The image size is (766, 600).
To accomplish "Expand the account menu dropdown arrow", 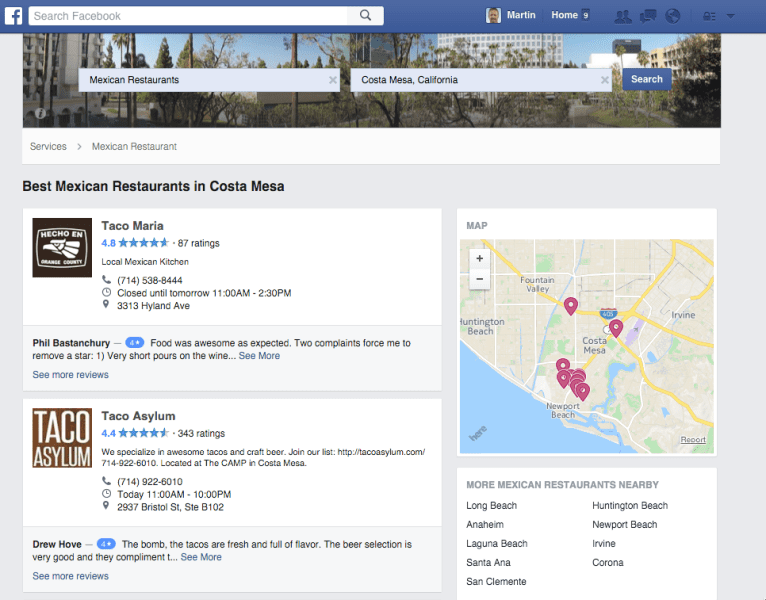I will 731,16.
